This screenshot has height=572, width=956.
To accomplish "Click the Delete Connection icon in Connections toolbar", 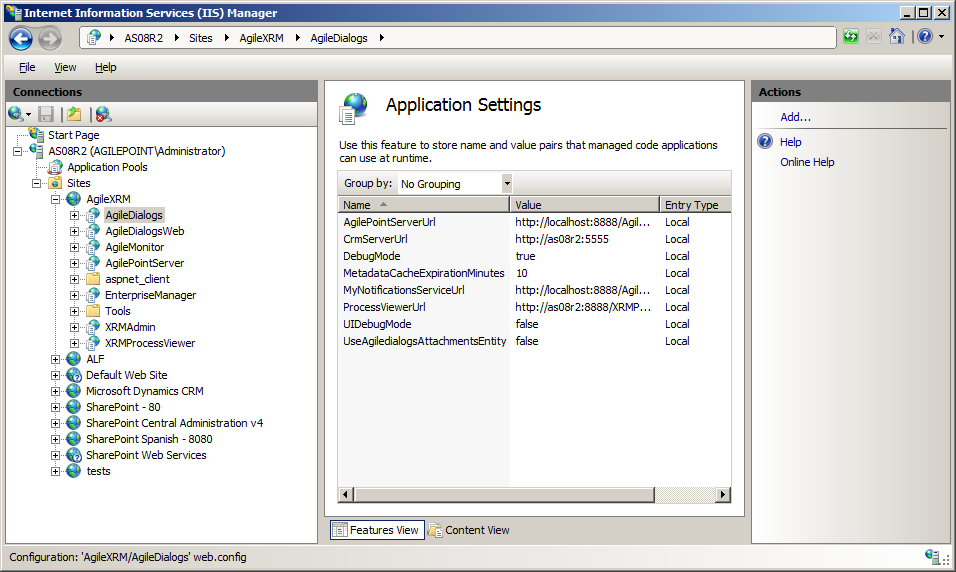I will coord(104,114).
